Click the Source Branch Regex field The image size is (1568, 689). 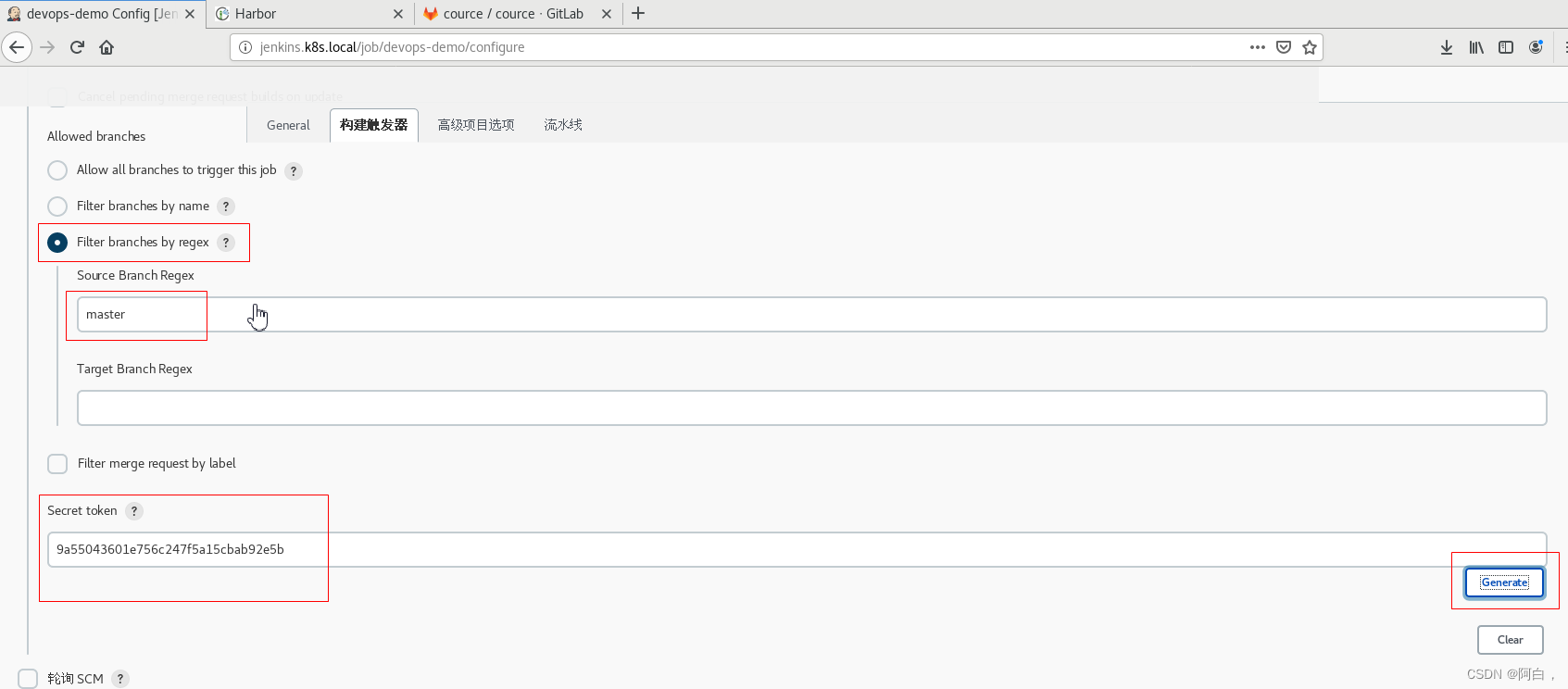click(811, 315)
